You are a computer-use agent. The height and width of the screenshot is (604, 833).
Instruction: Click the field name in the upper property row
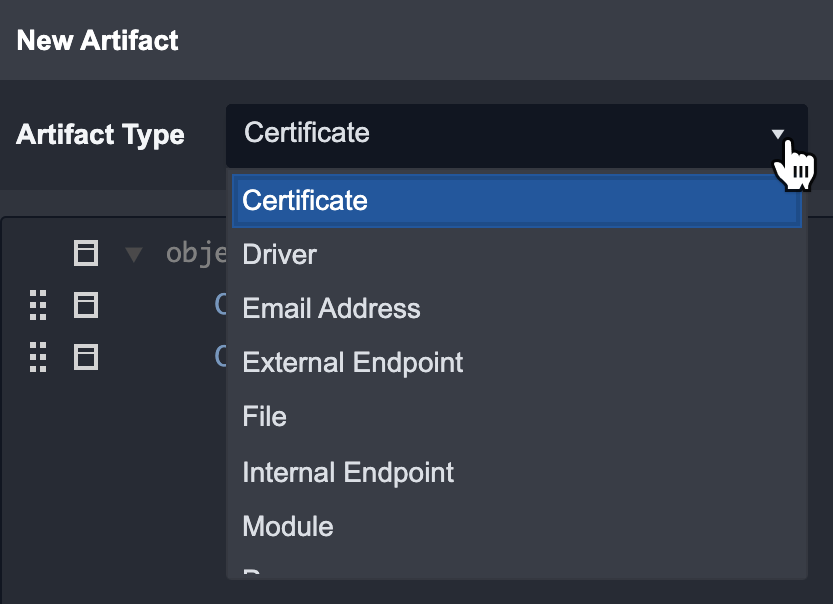pyautogui.click(x=220, y=304)
